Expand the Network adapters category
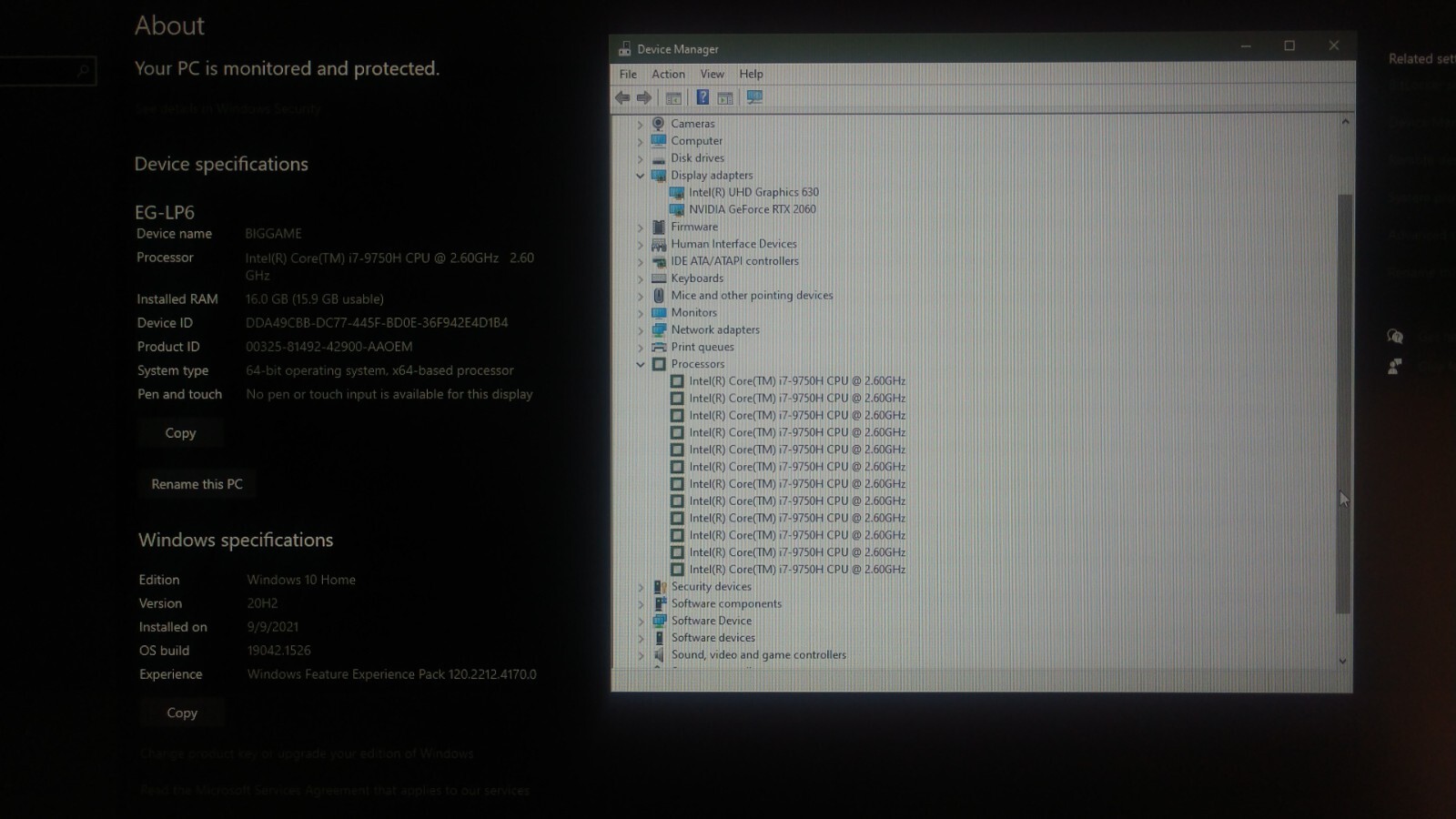 coord(640,330)
